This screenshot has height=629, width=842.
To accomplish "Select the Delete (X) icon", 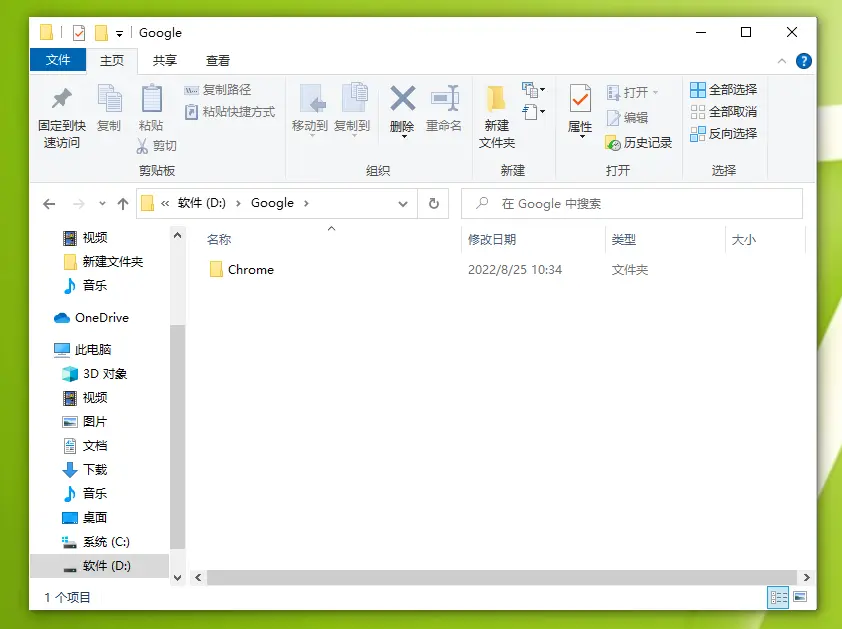I will [x=401, y=110].
